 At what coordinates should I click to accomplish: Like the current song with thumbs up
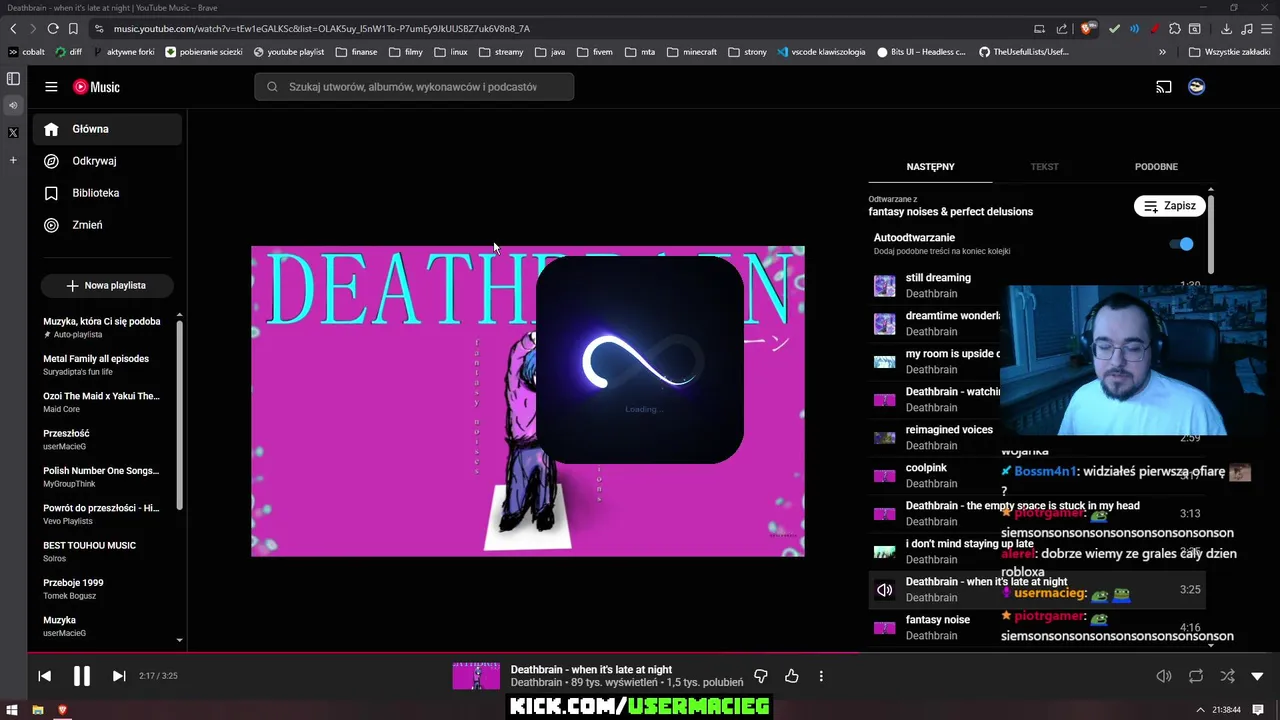[x=791, y=677]
